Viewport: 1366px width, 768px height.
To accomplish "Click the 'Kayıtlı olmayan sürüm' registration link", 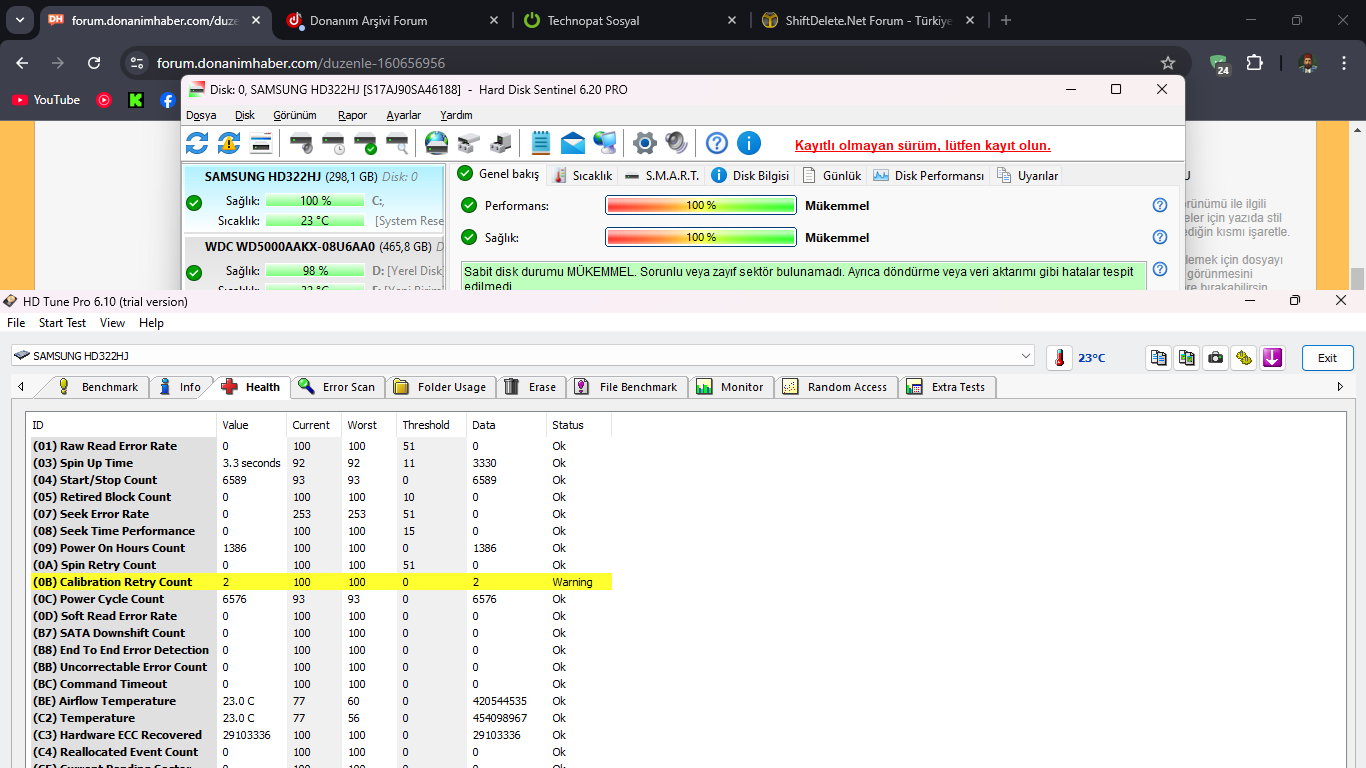I will click(922, 145).
